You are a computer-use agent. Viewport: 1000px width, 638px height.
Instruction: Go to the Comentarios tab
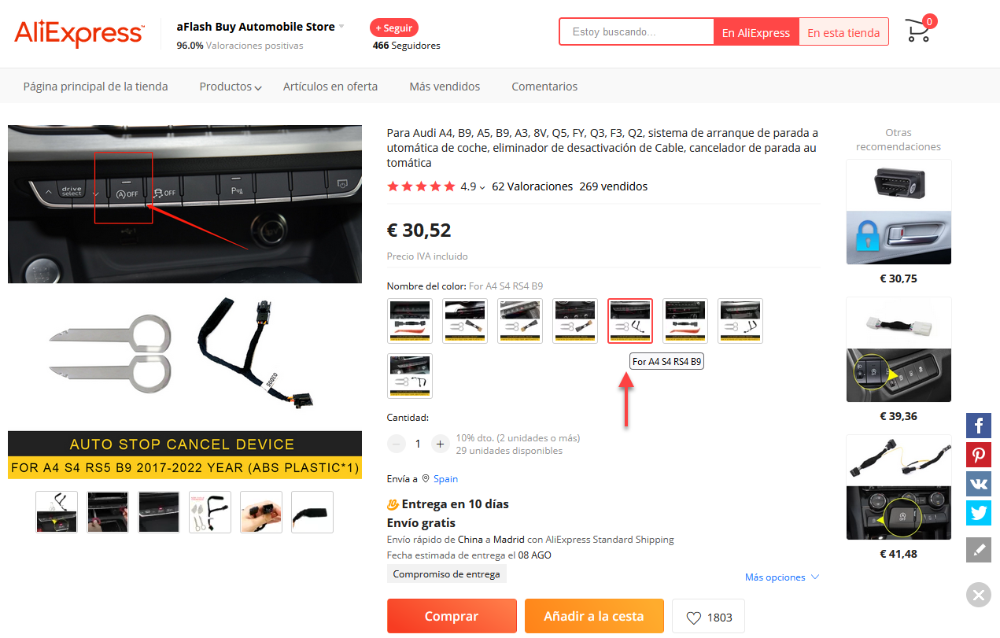(x=545, y=86)
